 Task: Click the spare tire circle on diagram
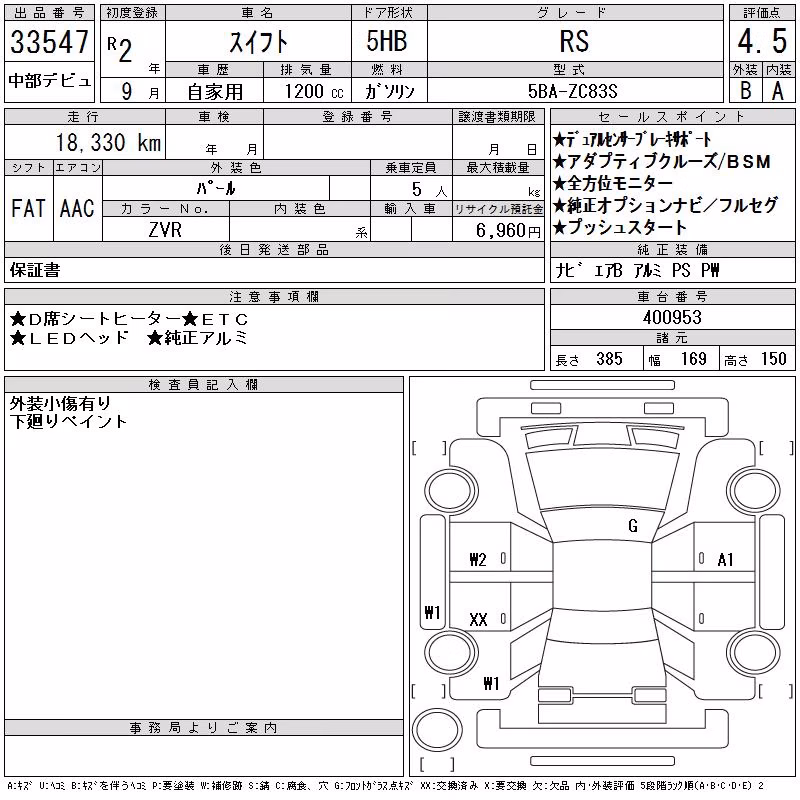[x=437, y=729]
